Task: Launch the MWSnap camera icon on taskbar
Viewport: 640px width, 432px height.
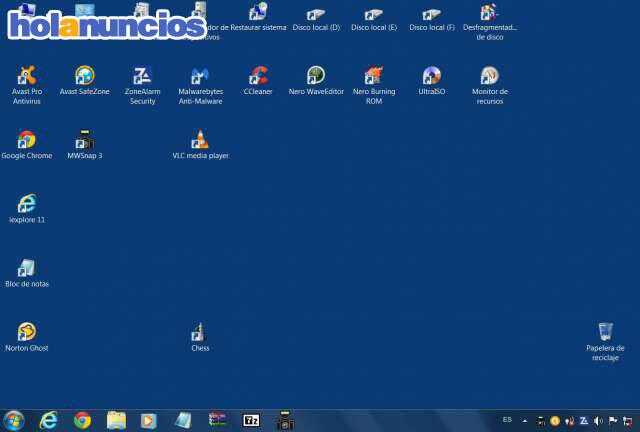Action: tap(285, 421)
